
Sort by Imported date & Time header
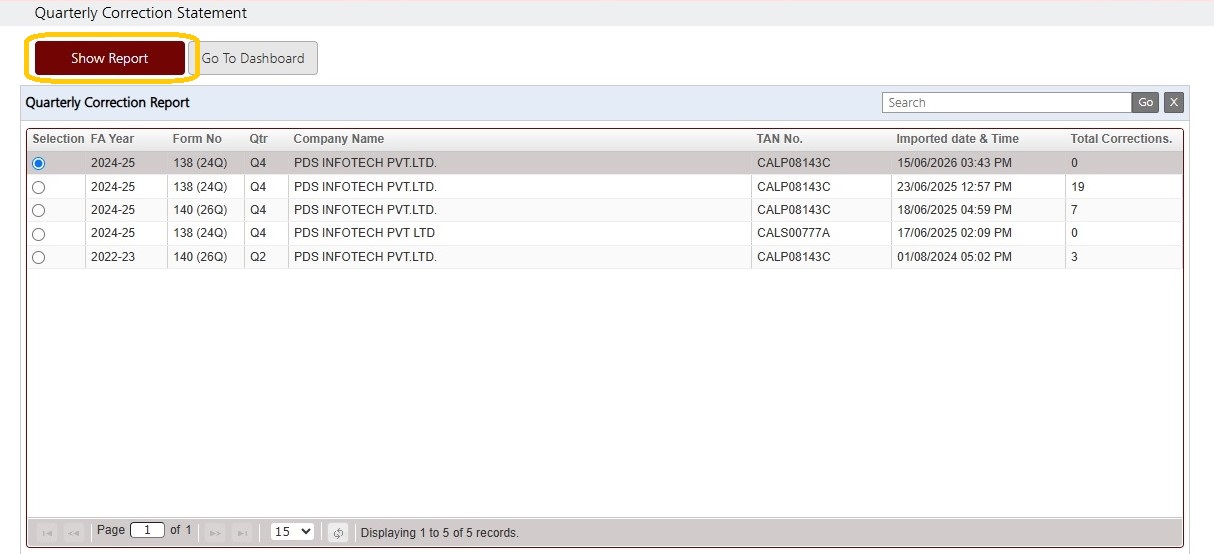(957, 139)
